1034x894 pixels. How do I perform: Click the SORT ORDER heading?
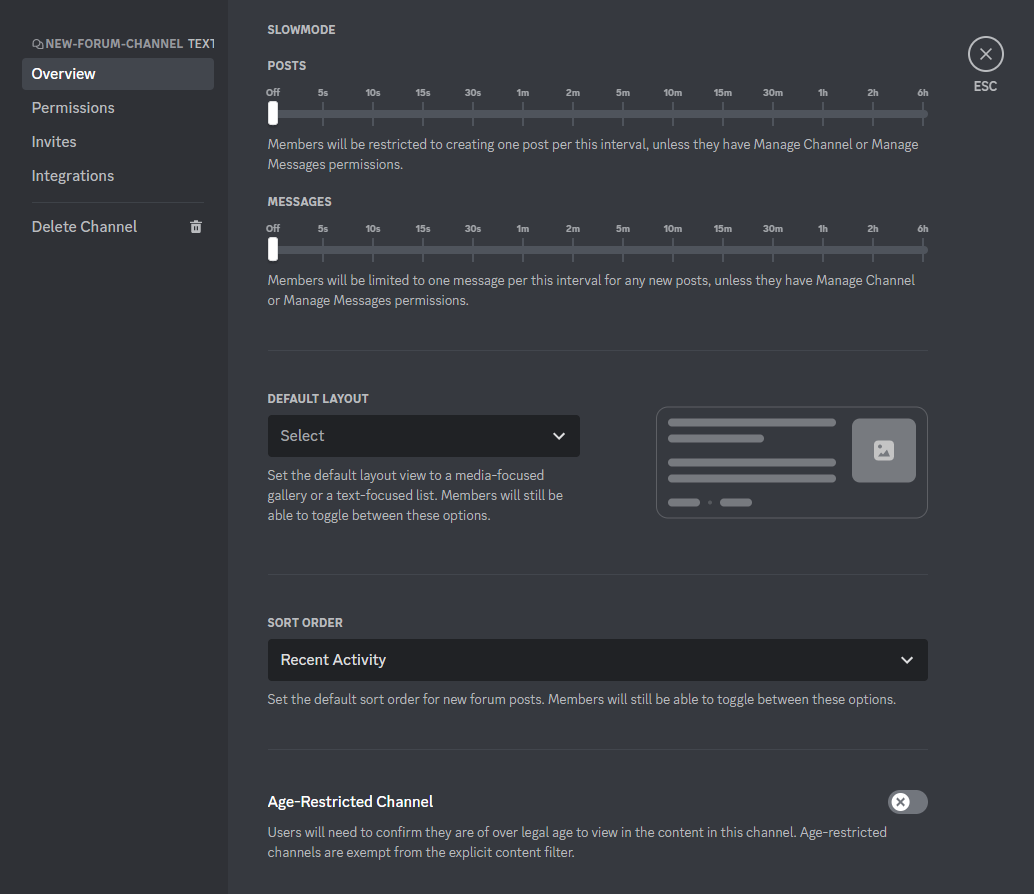pyautogui.click(x=305, y=623)
